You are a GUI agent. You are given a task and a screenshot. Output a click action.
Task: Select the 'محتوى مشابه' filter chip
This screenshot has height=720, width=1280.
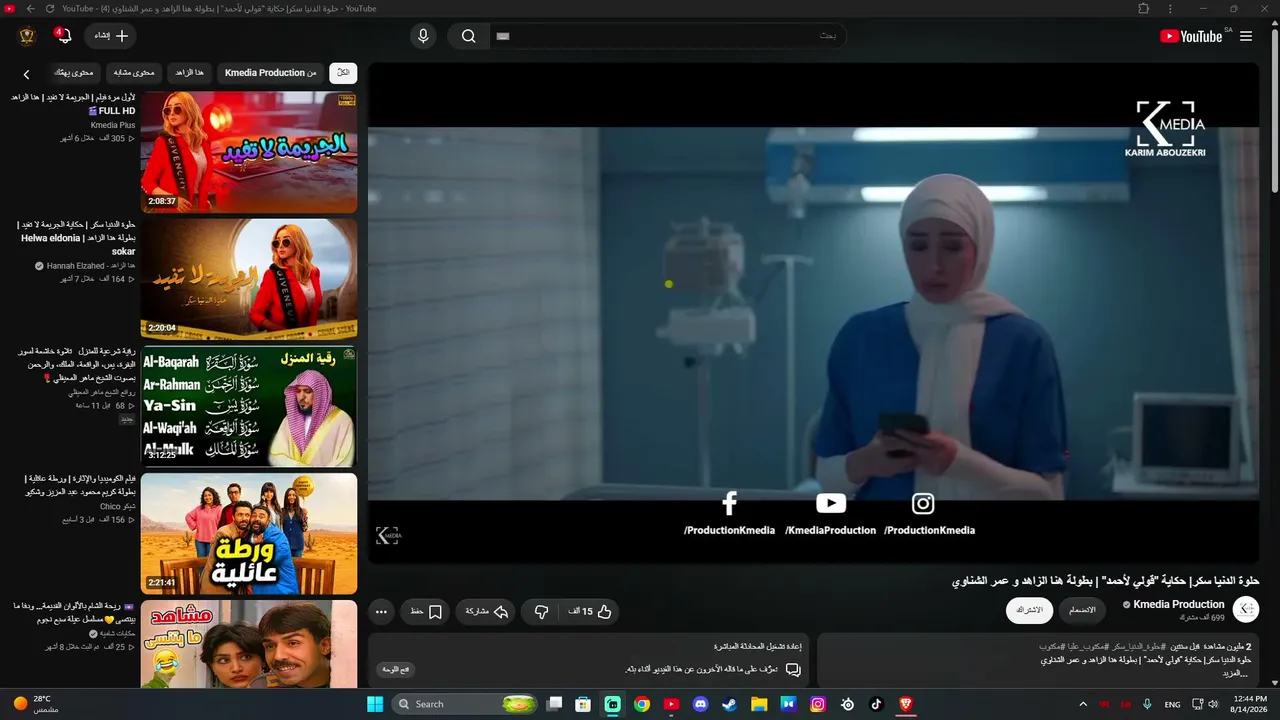pyautogui.click(x=134, y=73)
